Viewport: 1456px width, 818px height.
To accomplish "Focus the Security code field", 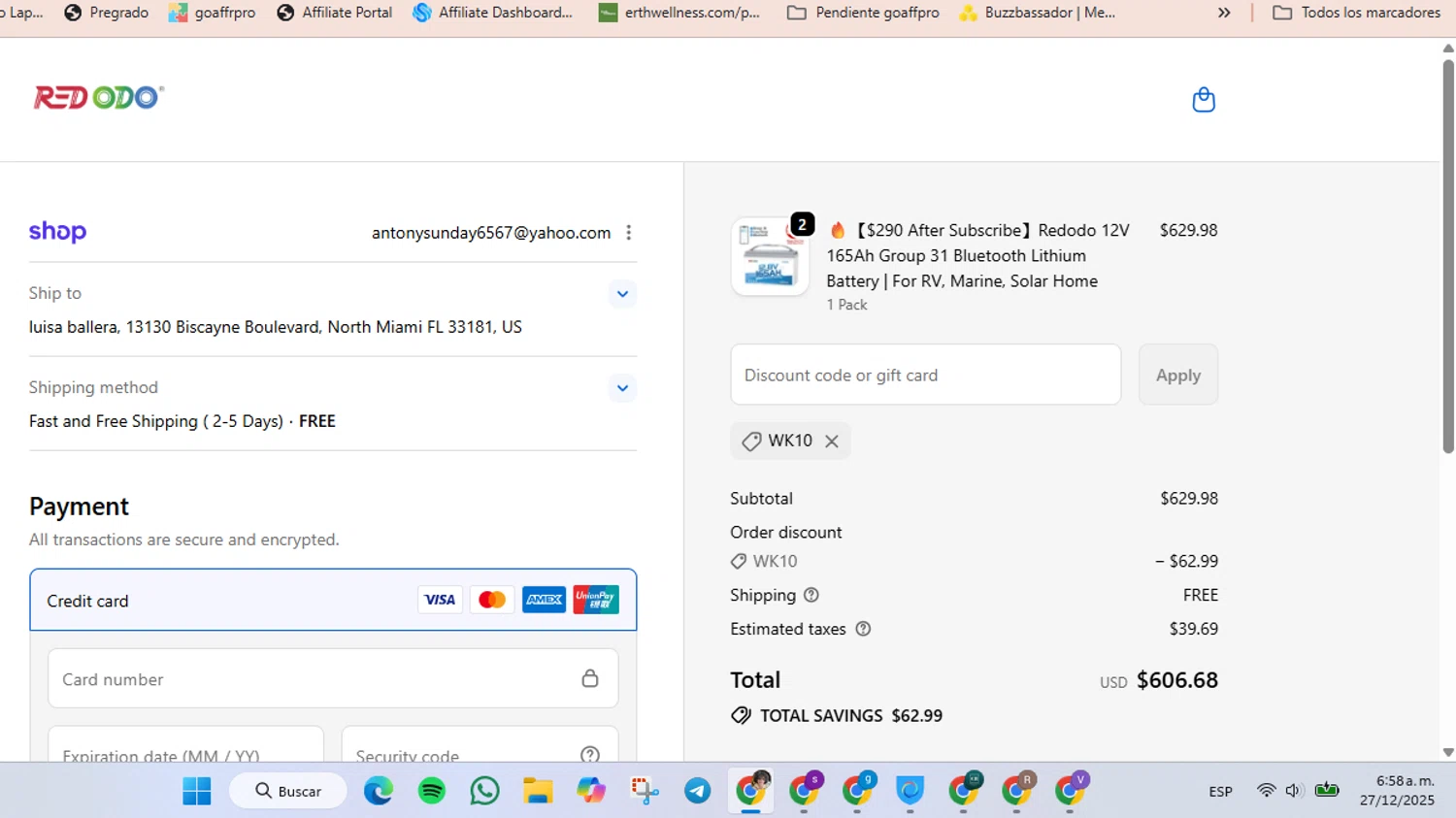I will click(480, 744).
